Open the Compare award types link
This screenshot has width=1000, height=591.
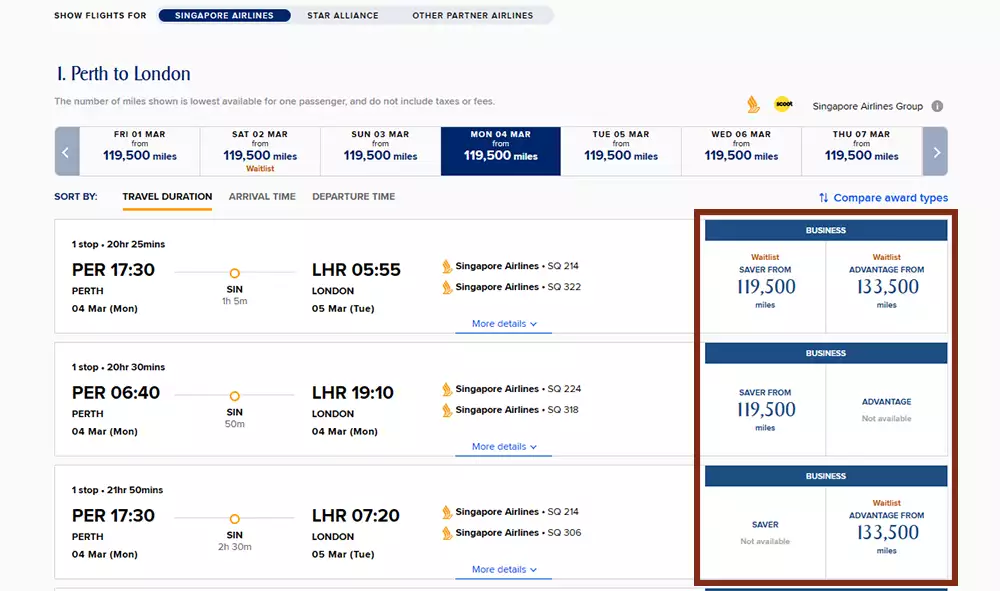tap(890, 198)
